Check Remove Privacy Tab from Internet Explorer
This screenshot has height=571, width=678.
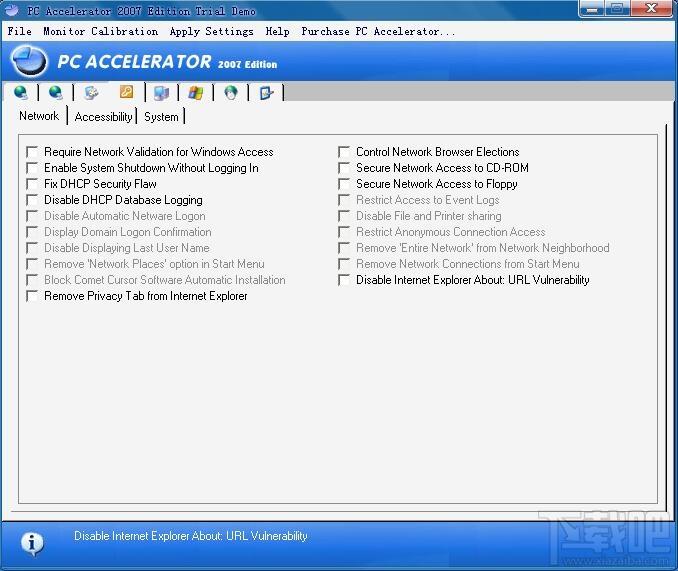pos(32,296)
